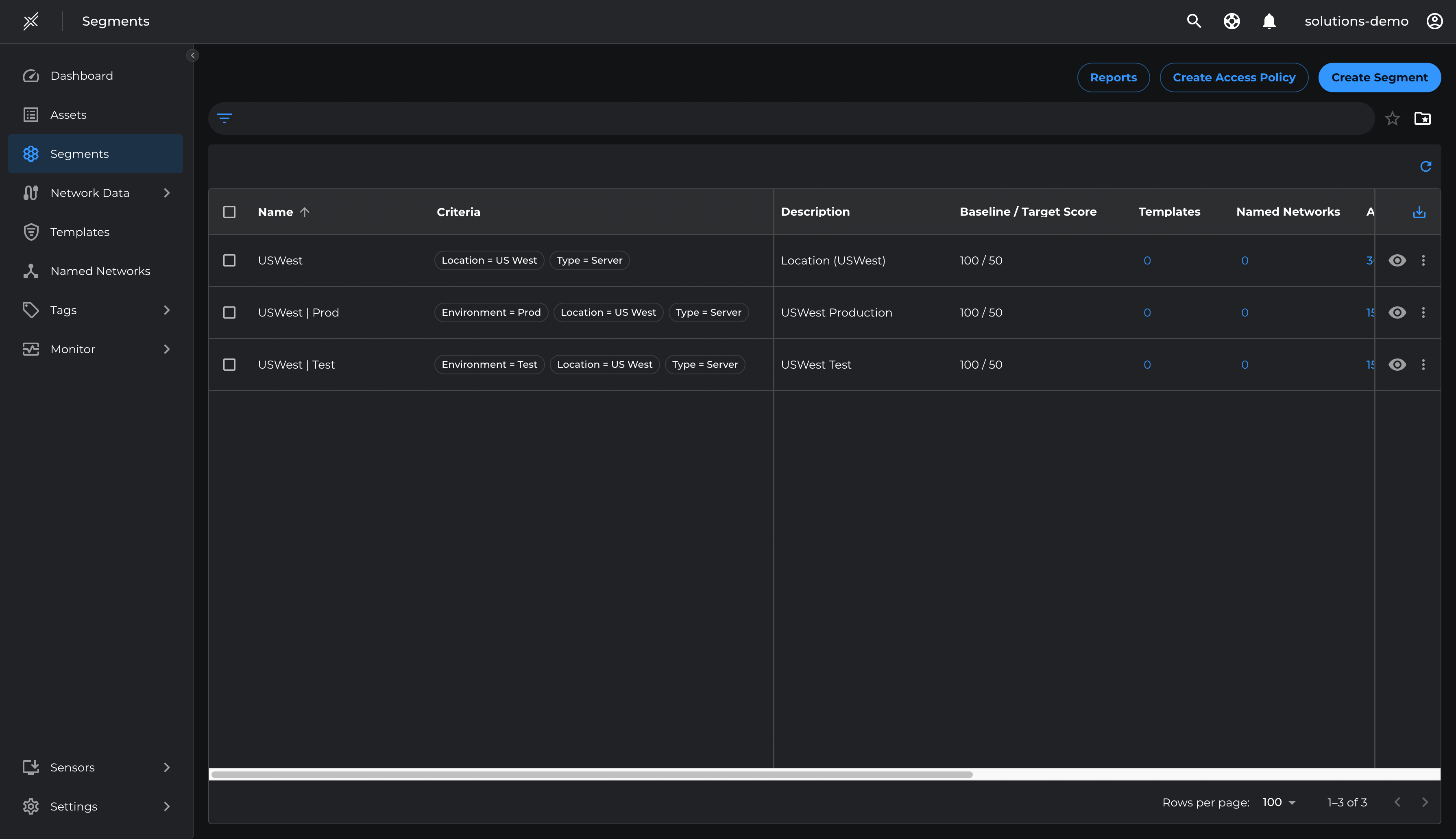This screenshot has height=839, width=1456.
Task: Click the Create Access Policy button
Action: (x=1234, y=77)
